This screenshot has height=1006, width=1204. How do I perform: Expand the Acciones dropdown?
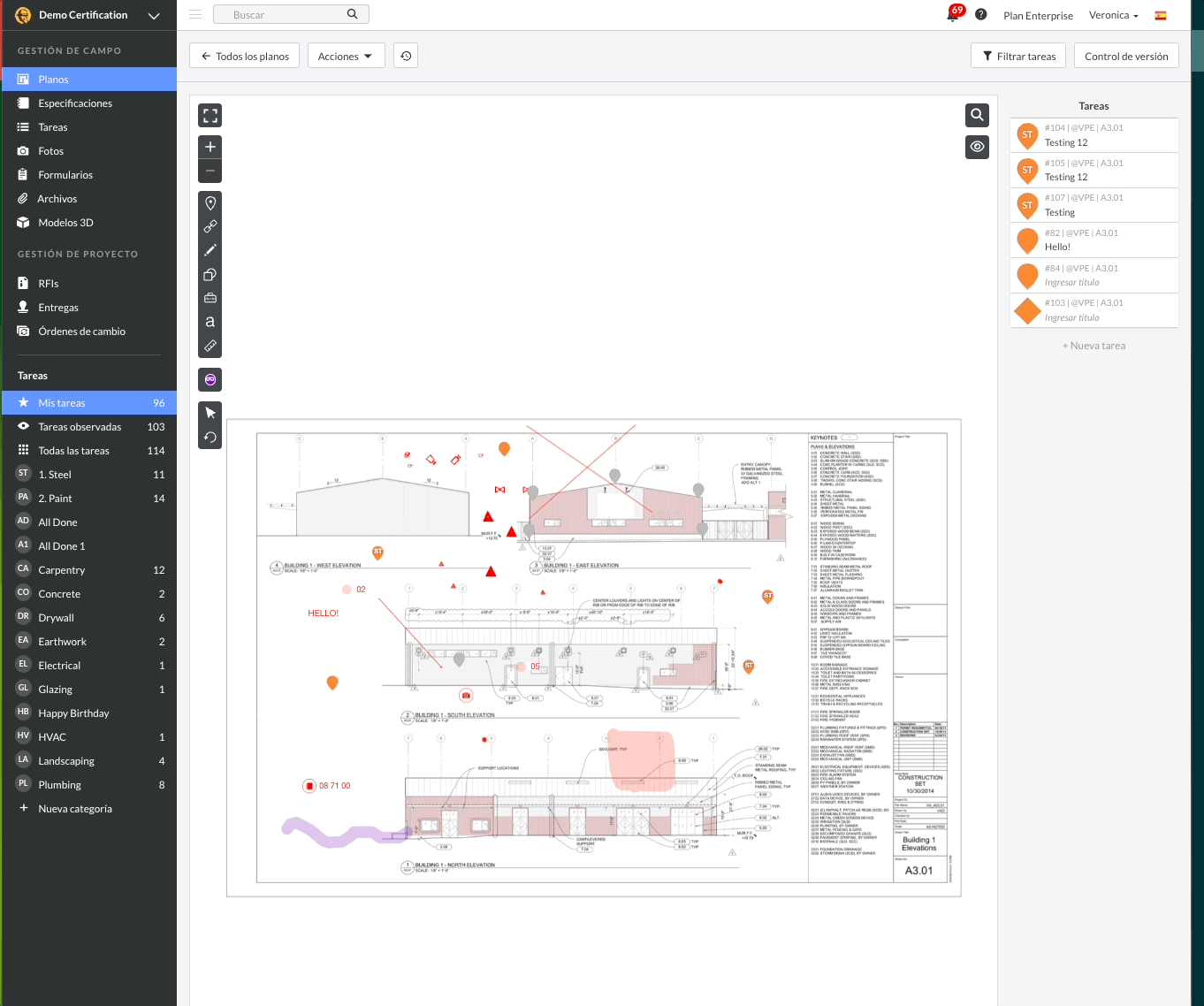(x=346, y=56)
